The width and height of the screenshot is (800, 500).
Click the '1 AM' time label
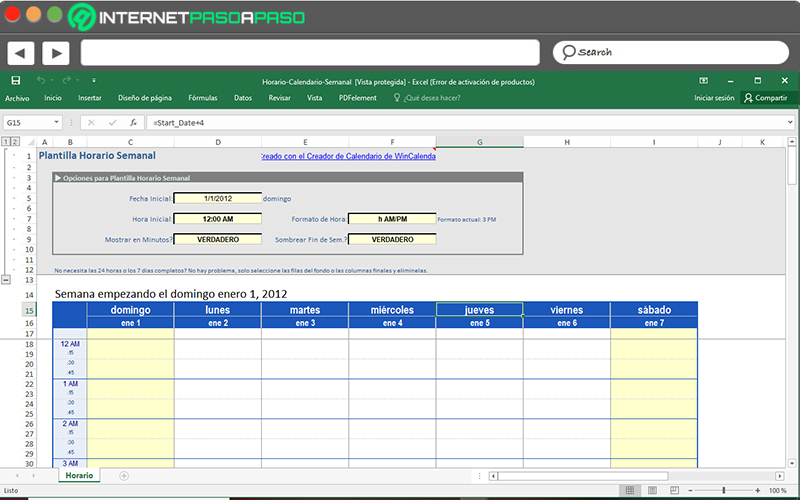point(70,384)
